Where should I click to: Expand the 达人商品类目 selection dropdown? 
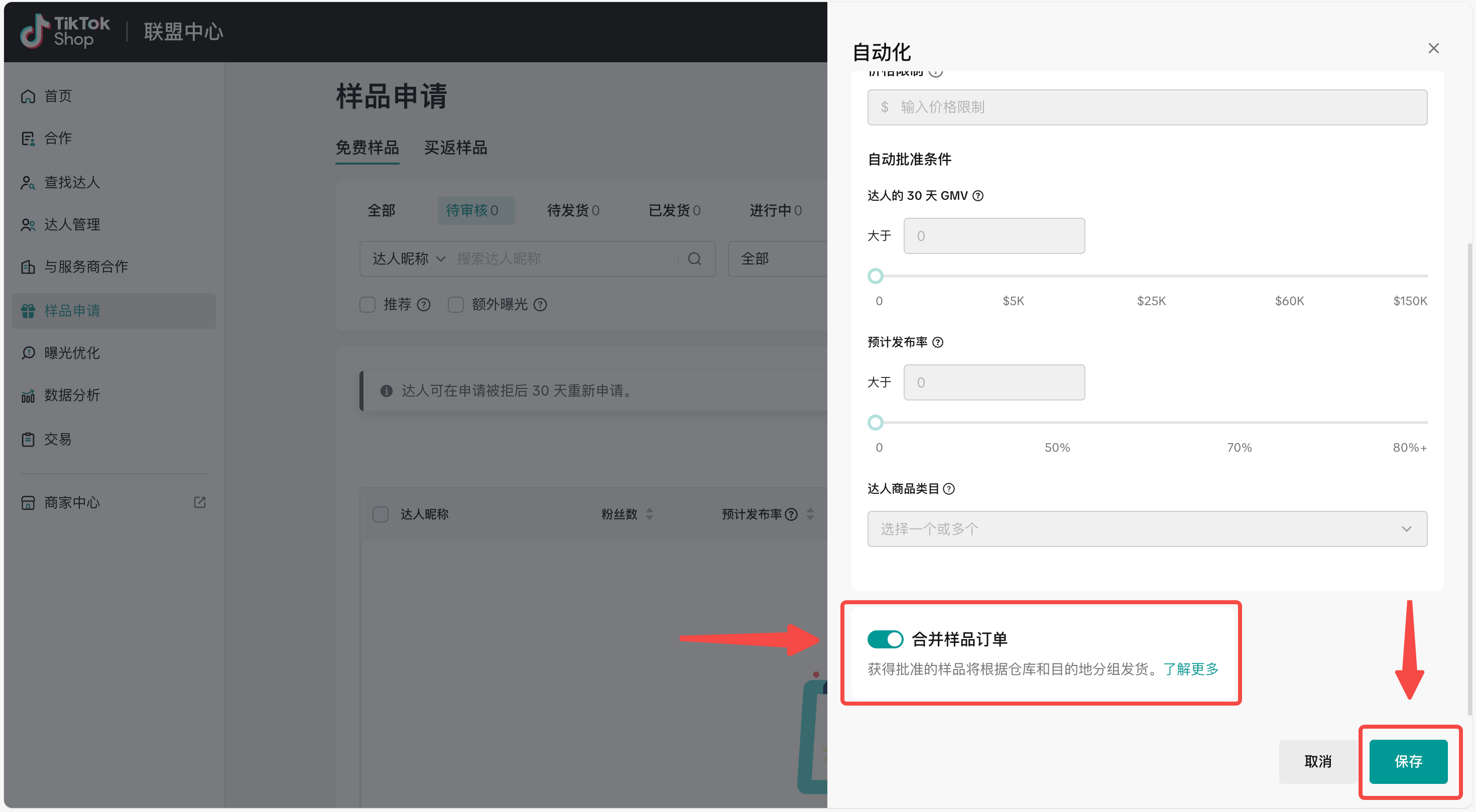click(x=1147, y=528)
